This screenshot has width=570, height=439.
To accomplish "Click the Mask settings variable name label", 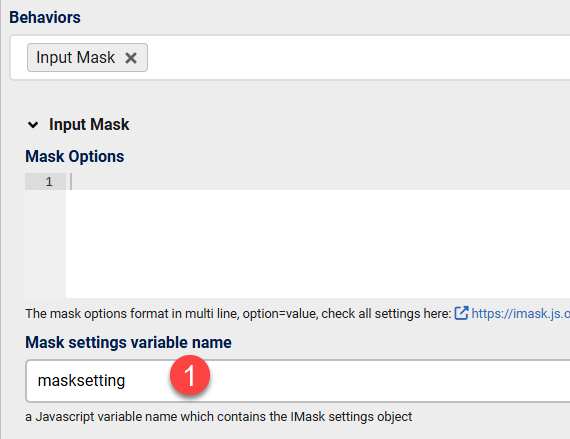I will point(128,342).
